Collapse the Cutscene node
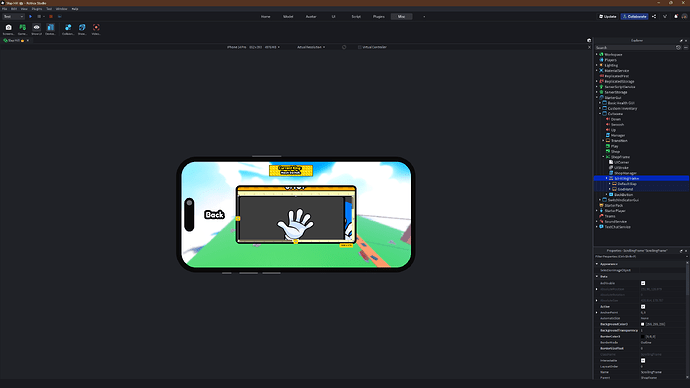The width and height of the screenshot is (690, 388). (x=600, y=113)
